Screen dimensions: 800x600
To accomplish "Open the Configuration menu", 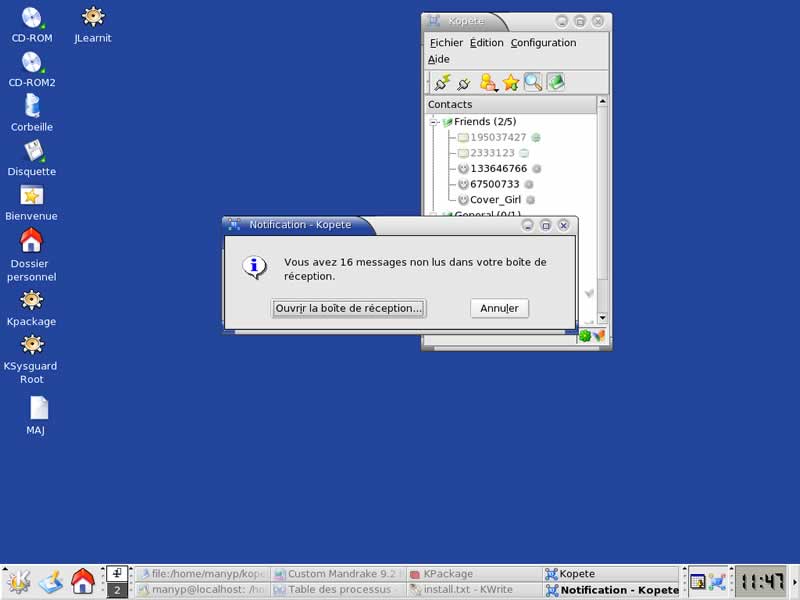I will [x=543, y=43].
